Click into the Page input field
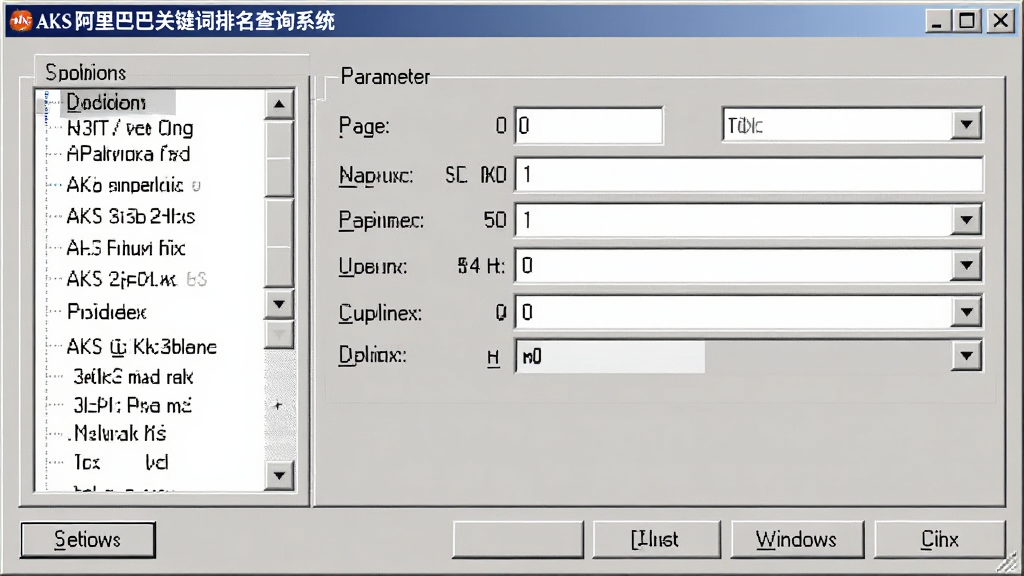The image size is (1024, 576). click(x=588, y=125)
